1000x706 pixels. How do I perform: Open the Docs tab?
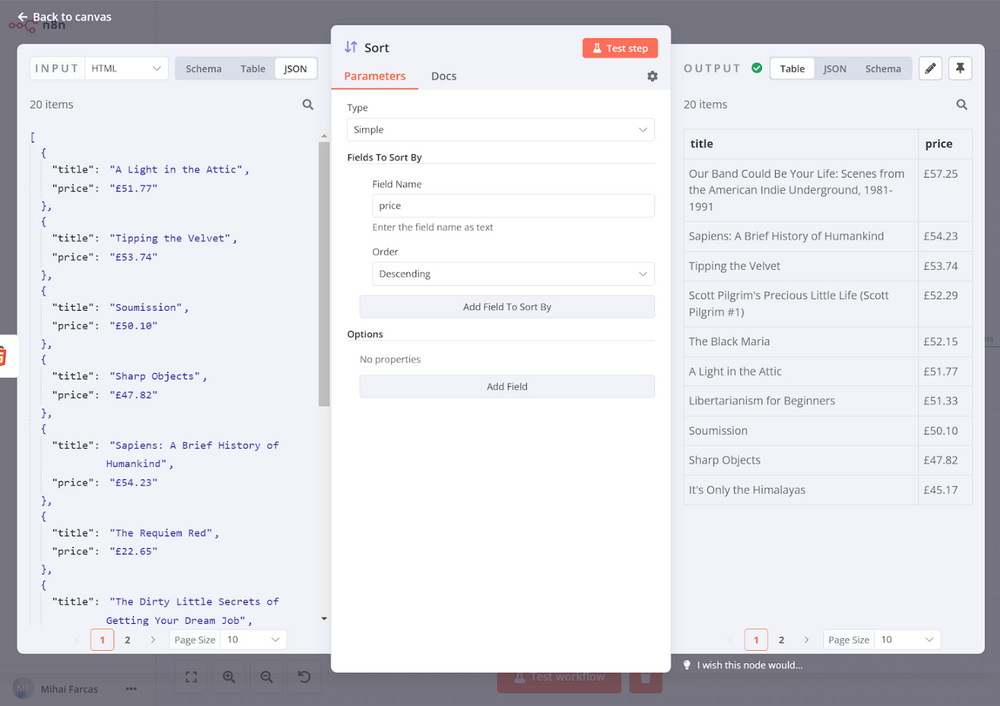click(443, 76)
